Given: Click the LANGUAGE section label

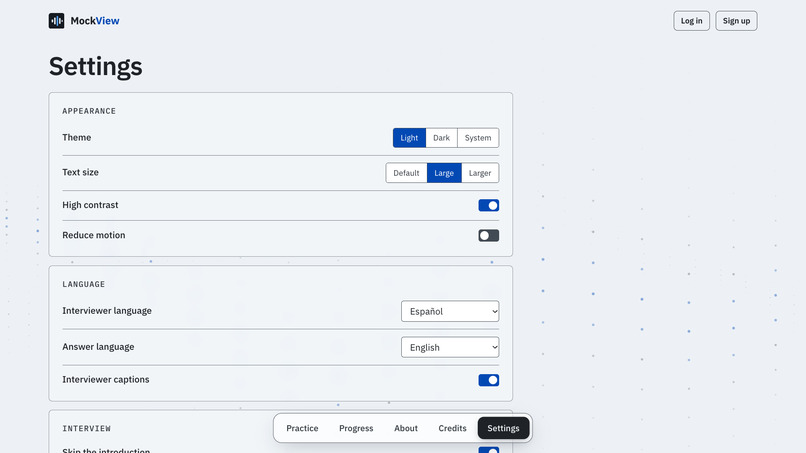Looking at the screenshot, I should pos(84,284).
